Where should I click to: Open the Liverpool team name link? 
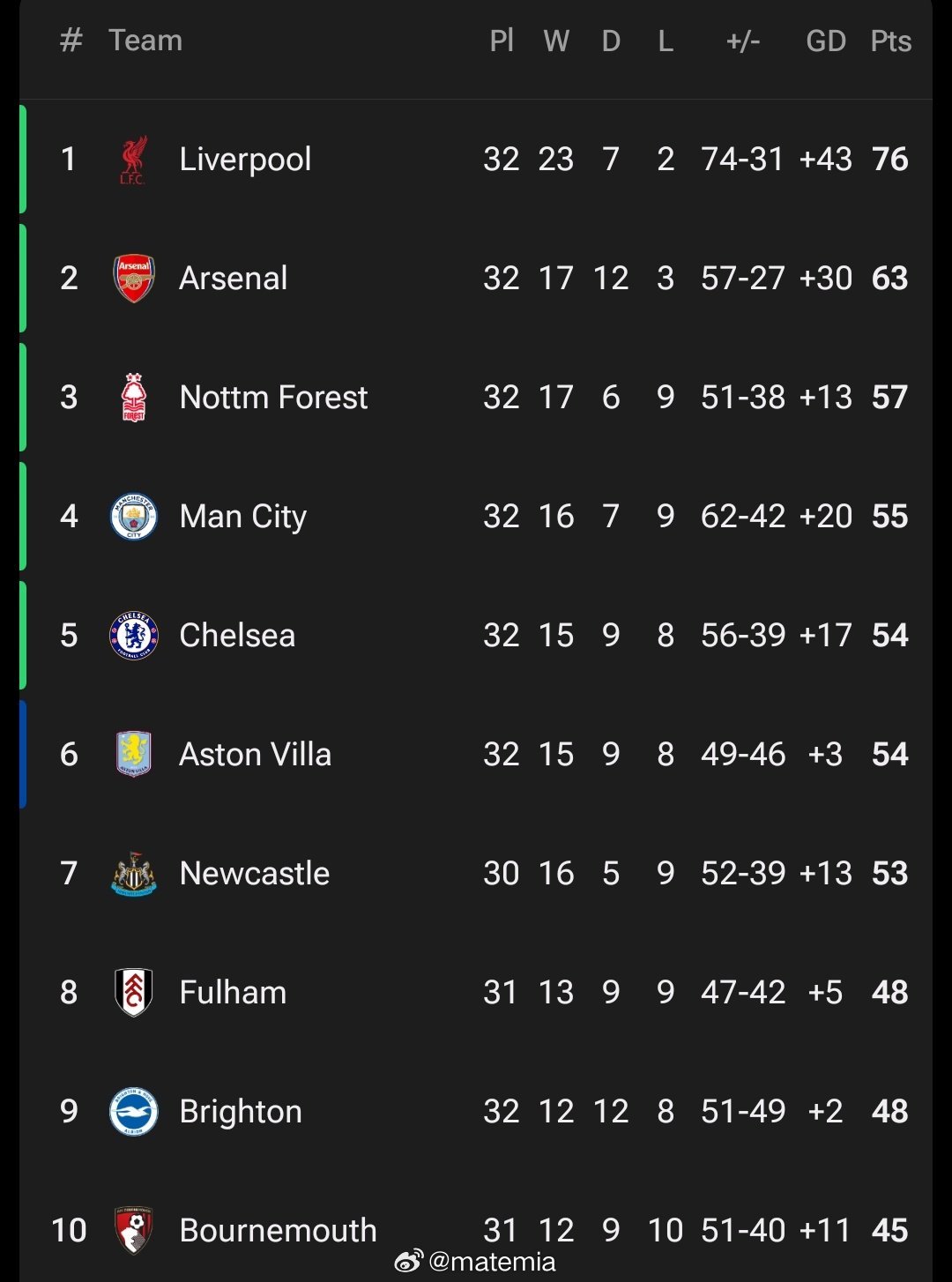pyautogui.click(x=245, y=160)
